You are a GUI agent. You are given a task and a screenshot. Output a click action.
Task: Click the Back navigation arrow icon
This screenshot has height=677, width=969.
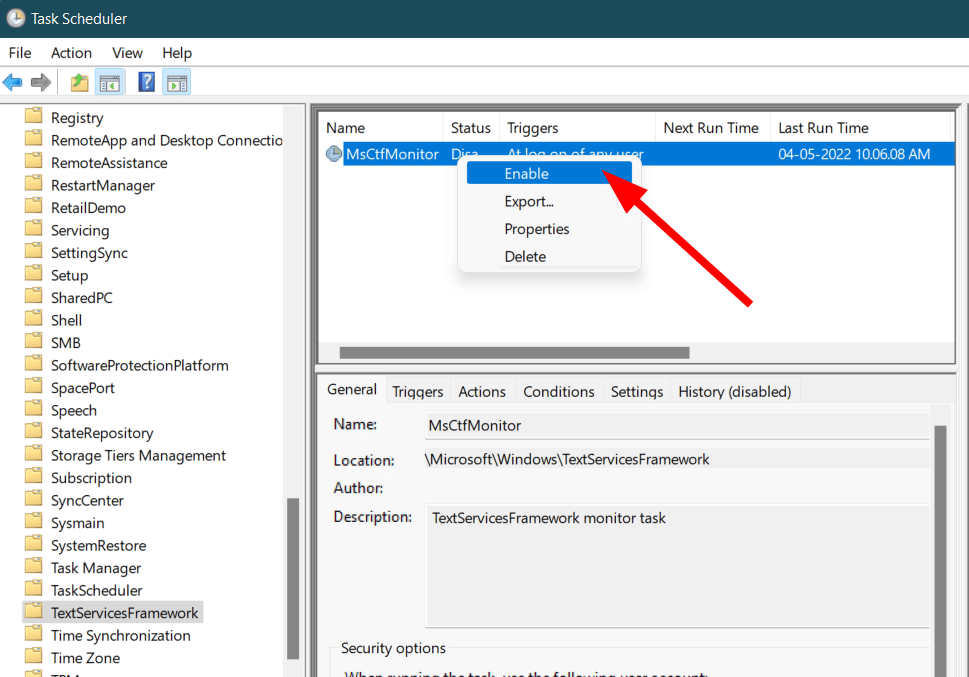pos(13,81)
